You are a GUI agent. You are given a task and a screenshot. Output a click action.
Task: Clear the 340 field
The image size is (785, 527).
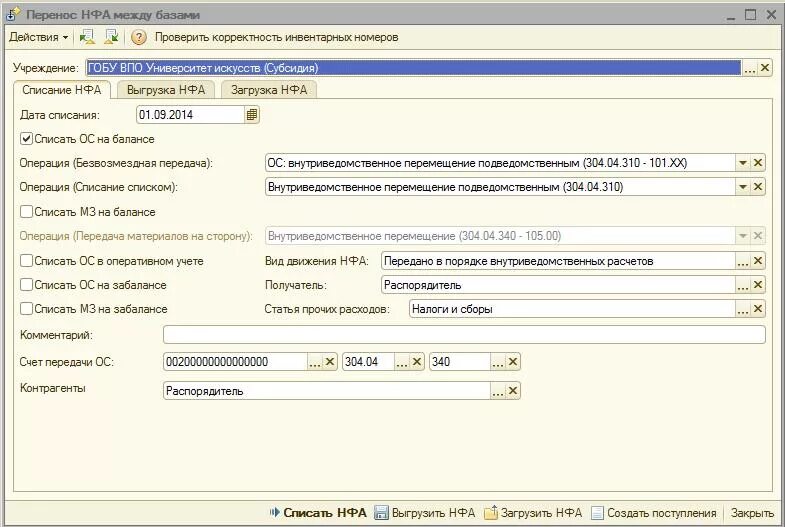[x=513, y=362]
